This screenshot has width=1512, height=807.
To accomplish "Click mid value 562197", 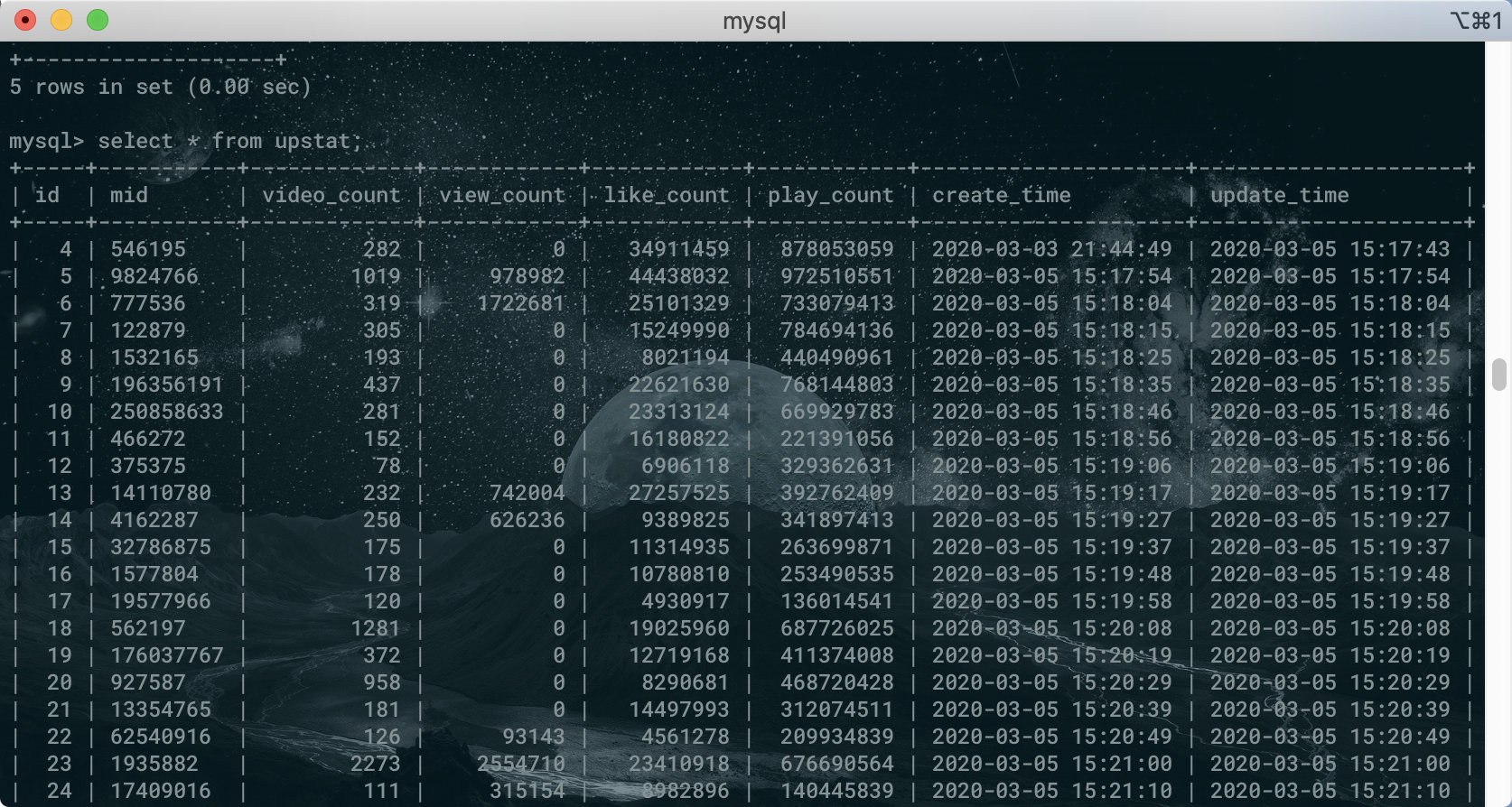I will coord(148,629).
